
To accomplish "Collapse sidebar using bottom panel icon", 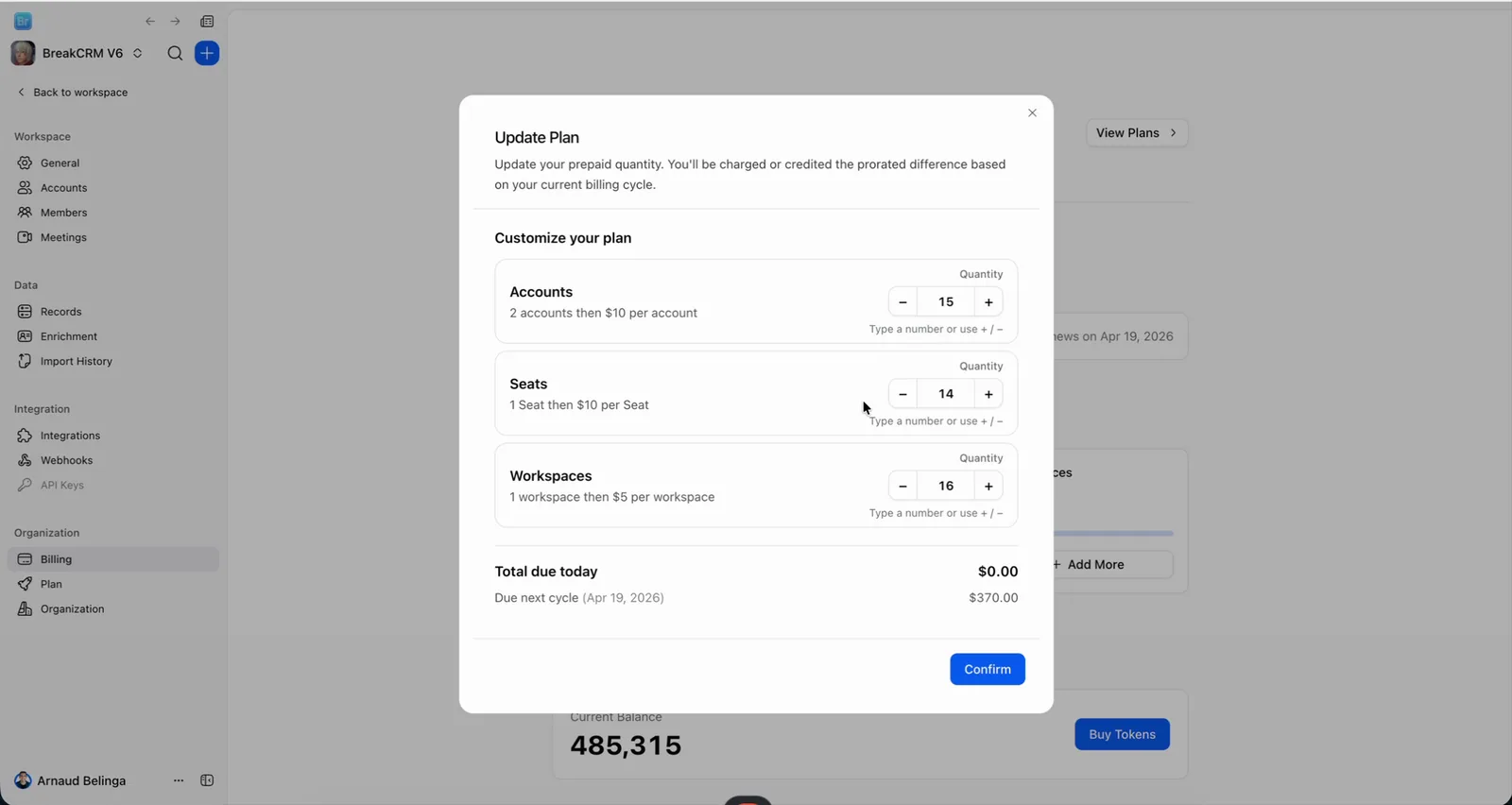I will pos(207,780).
